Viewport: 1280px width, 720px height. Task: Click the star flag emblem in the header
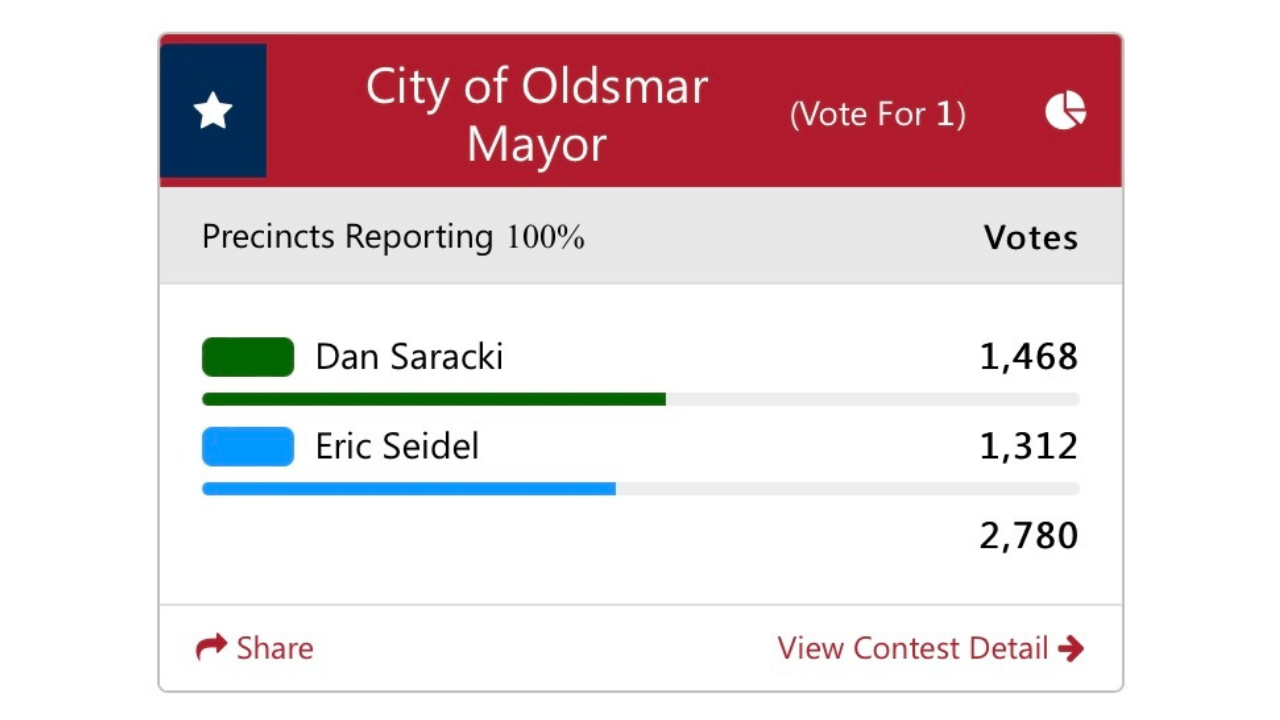[x=213, y=110]
